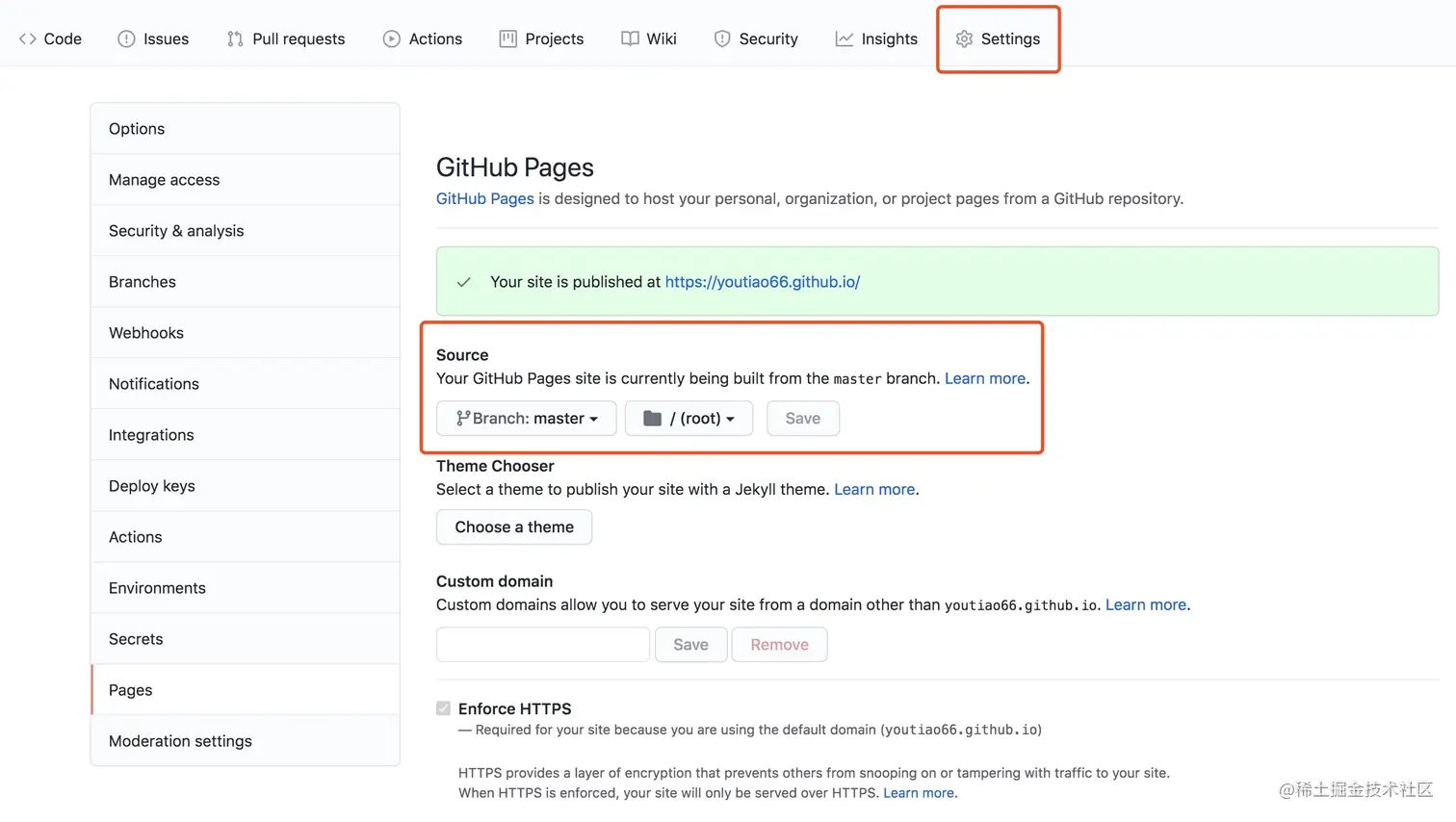Open the Code tab
This screenshot has width=1456, height=822.
pyautogui.click(x=50, y=39)
